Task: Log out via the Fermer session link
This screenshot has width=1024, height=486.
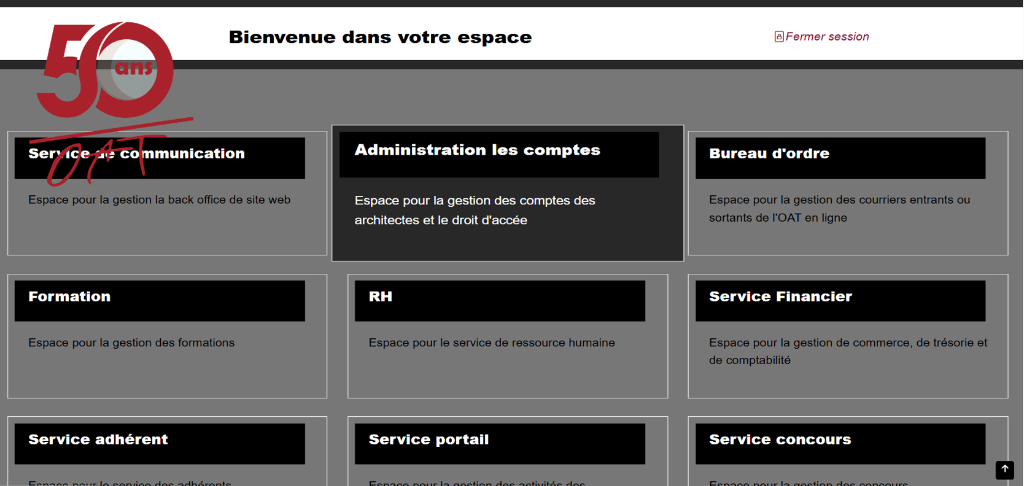Action: 826,37
